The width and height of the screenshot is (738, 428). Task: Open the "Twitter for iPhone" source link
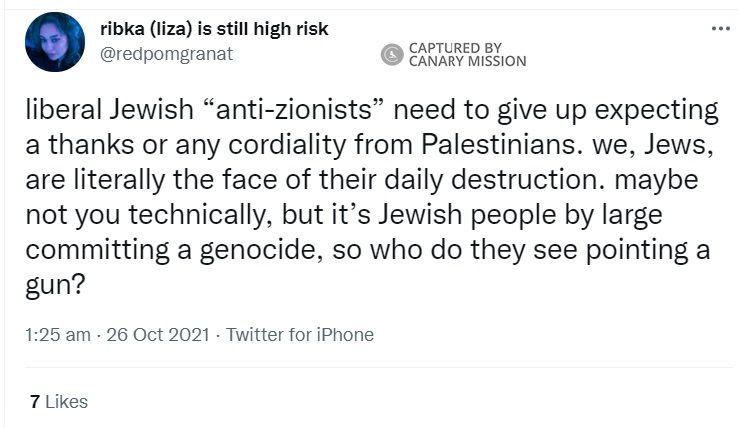point(300,335)
